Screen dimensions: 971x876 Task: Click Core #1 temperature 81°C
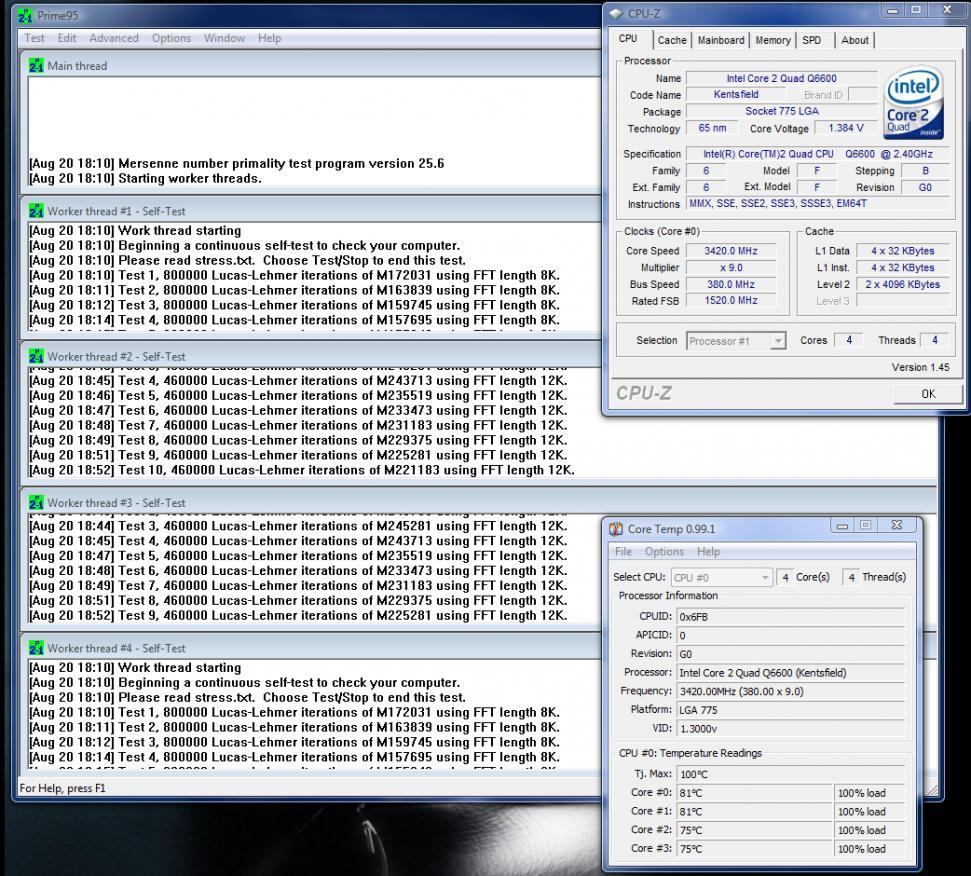(755, 812)
